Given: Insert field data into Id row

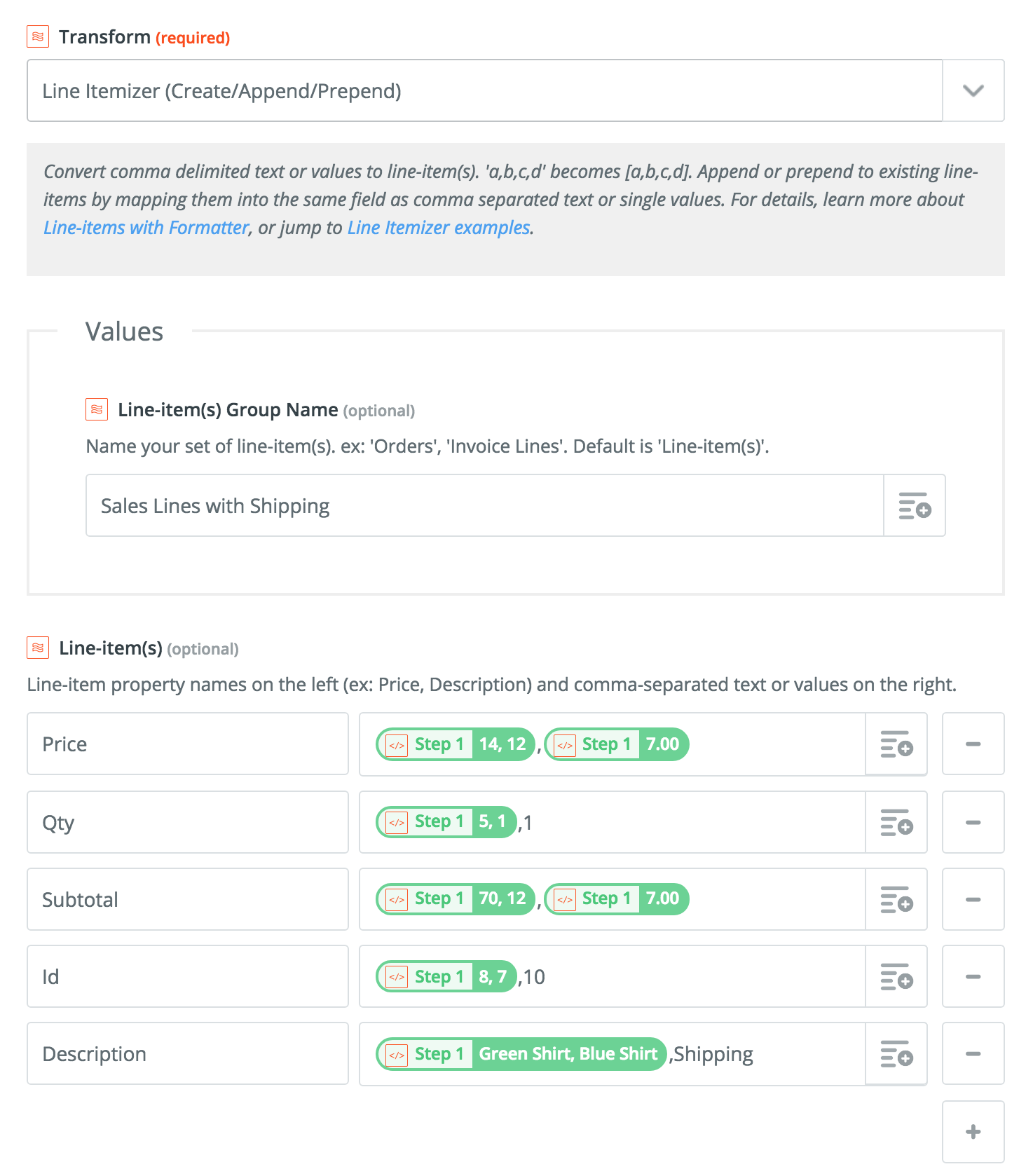Looking at the screenshot, I should click(896, 976).
